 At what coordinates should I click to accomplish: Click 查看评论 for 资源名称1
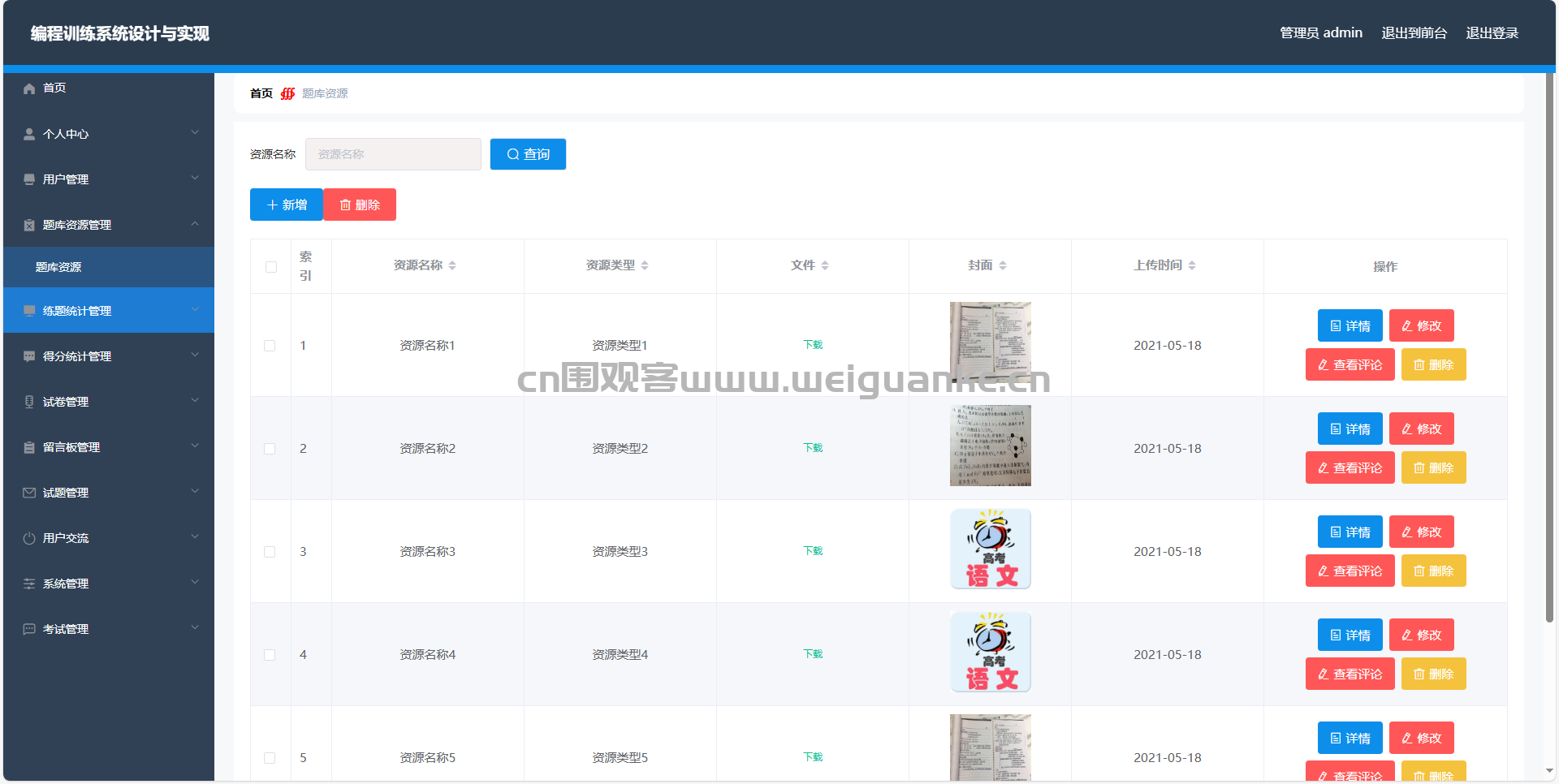coord(1350,364)
